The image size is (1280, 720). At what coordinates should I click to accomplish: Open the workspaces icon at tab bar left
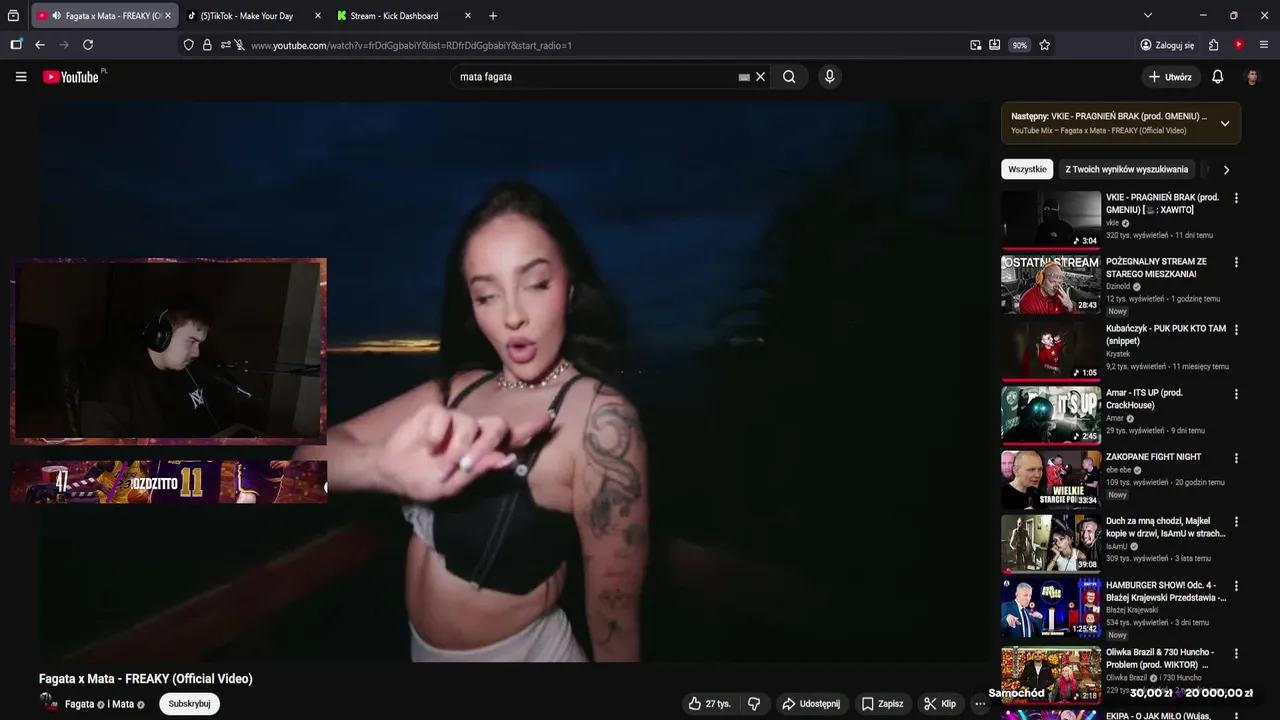tap(13, 16)
